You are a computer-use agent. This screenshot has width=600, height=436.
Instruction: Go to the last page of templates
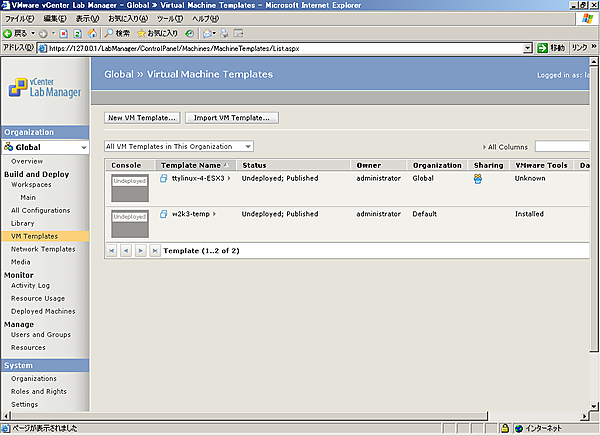tap(155, 250)
